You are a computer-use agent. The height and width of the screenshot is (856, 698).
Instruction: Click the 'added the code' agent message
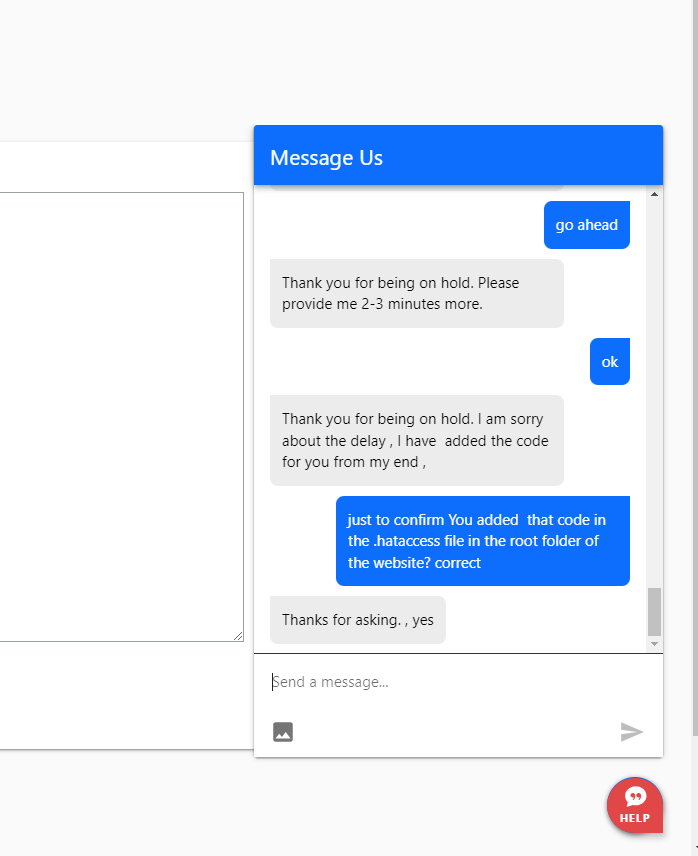[x=417, y=441]
